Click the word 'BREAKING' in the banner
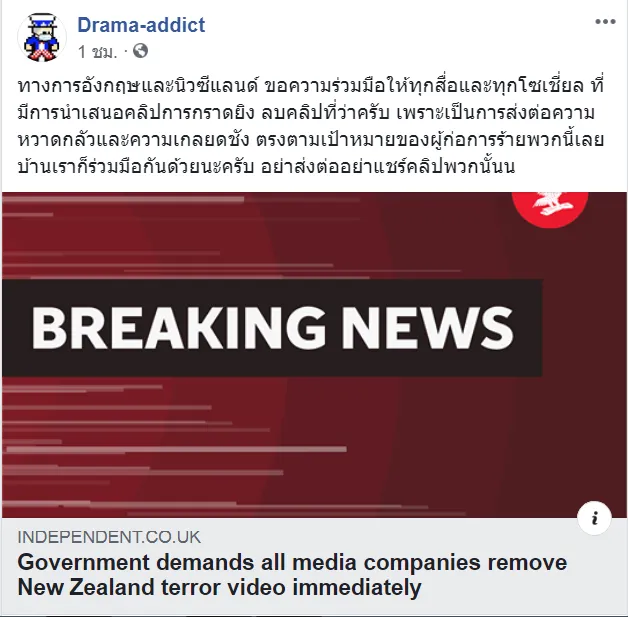The image size is (628, 617). point(179,328)
